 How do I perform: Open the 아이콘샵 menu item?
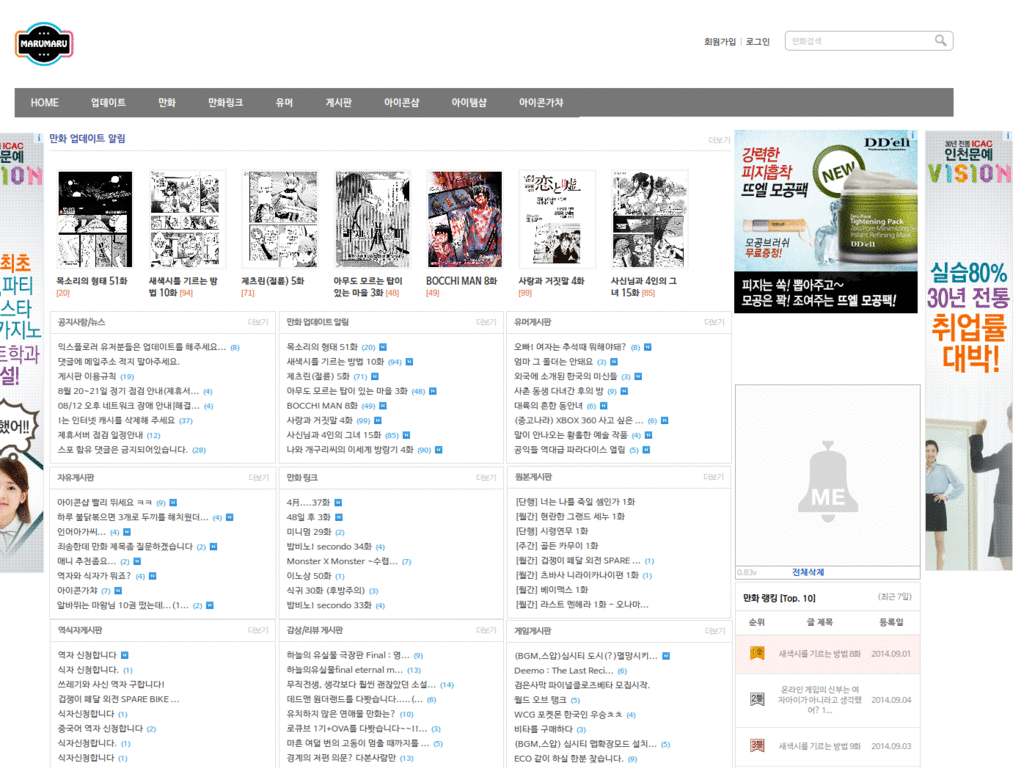coord(402,103)
